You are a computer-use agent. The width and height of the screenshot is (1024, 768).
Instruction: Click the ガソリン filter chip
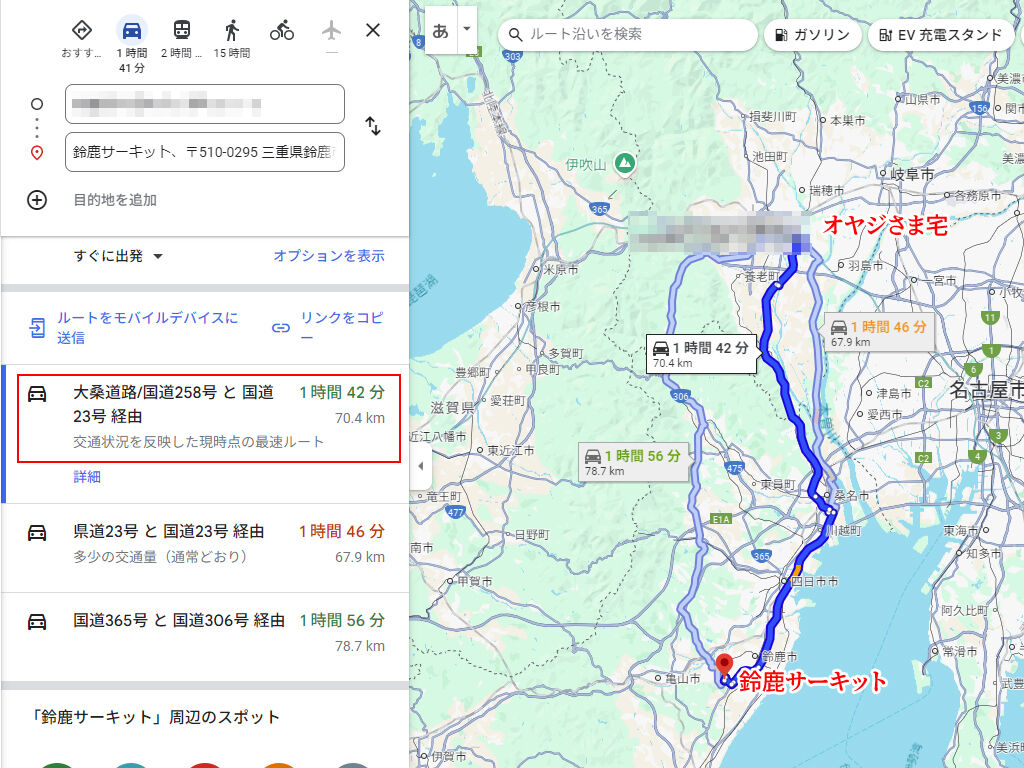(x=812, y=35)
